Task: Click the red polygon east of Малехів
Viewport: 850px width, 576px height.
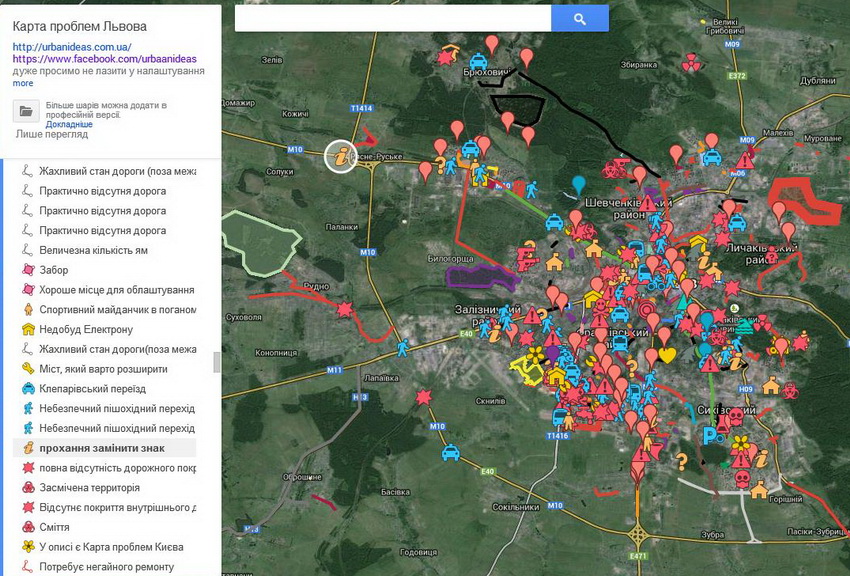Action: 804,199
